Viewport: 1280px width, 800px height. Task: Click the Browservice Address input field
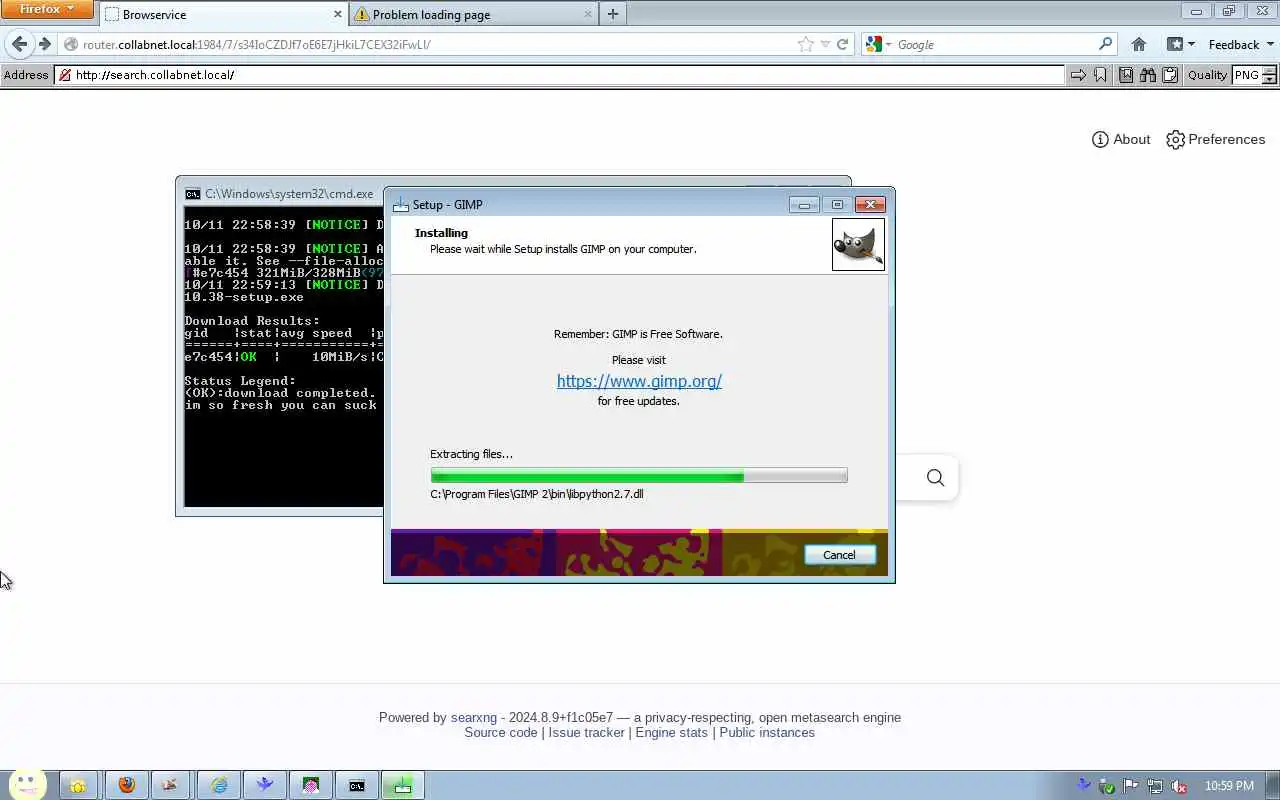[x=560, y=75]
